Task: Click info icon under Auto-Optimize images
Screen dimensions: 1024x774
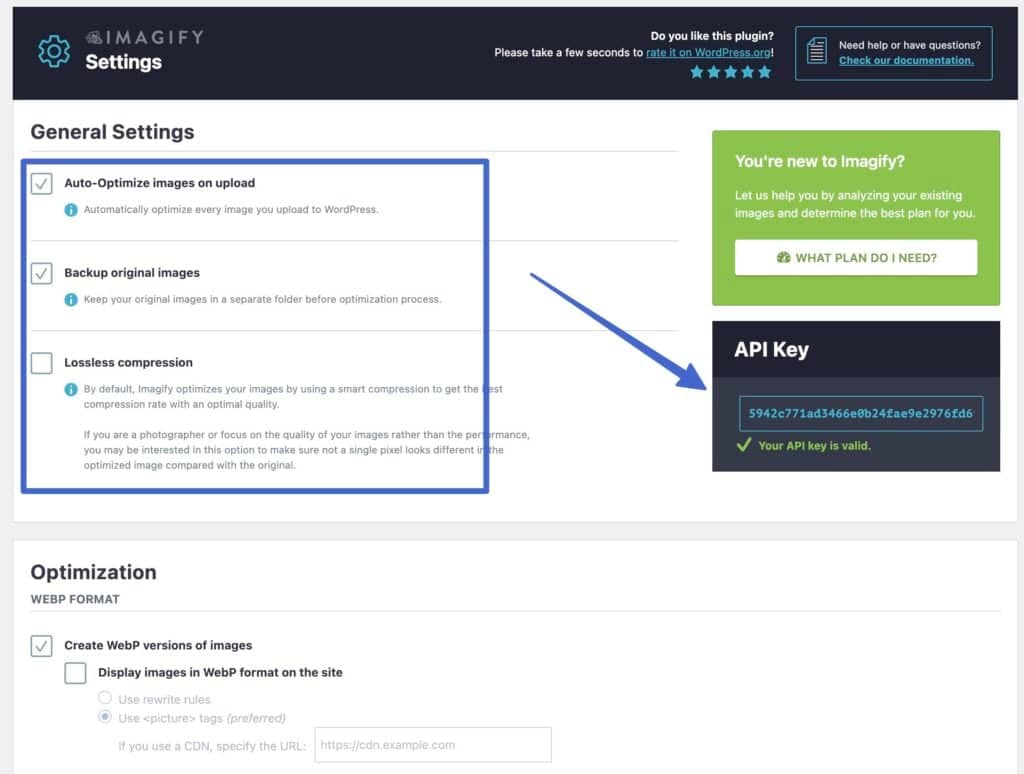Action: pyautogui.click(x=71, y=210)
